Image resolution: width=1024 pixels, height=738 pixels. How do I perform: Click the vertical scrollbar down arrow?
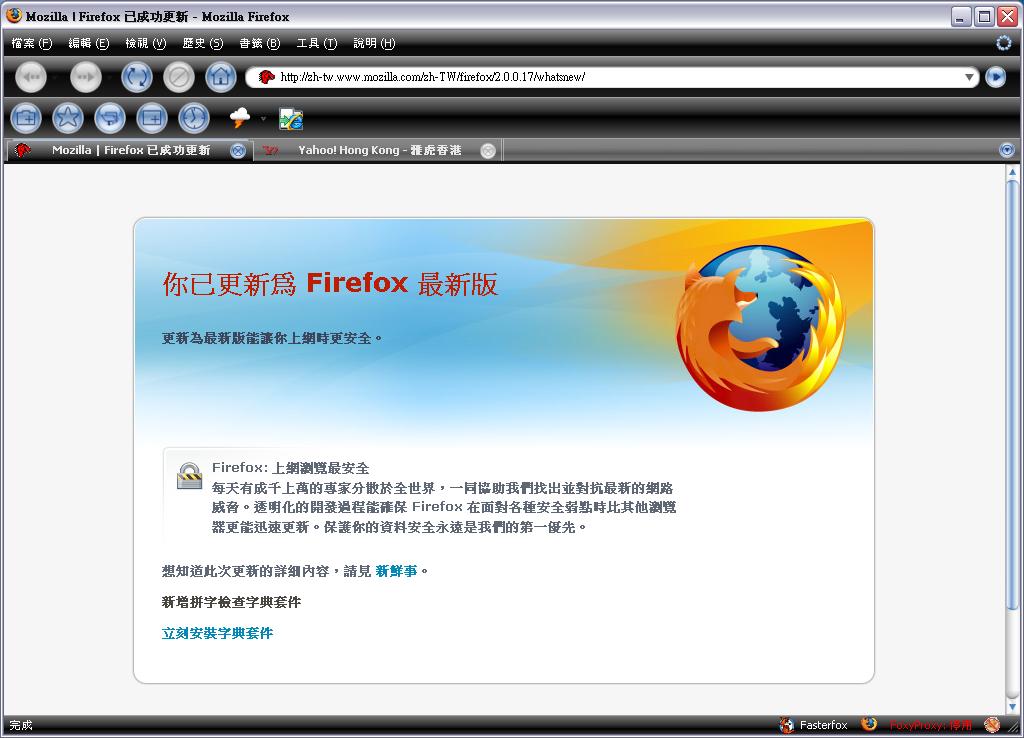[x=1012, y=706]
